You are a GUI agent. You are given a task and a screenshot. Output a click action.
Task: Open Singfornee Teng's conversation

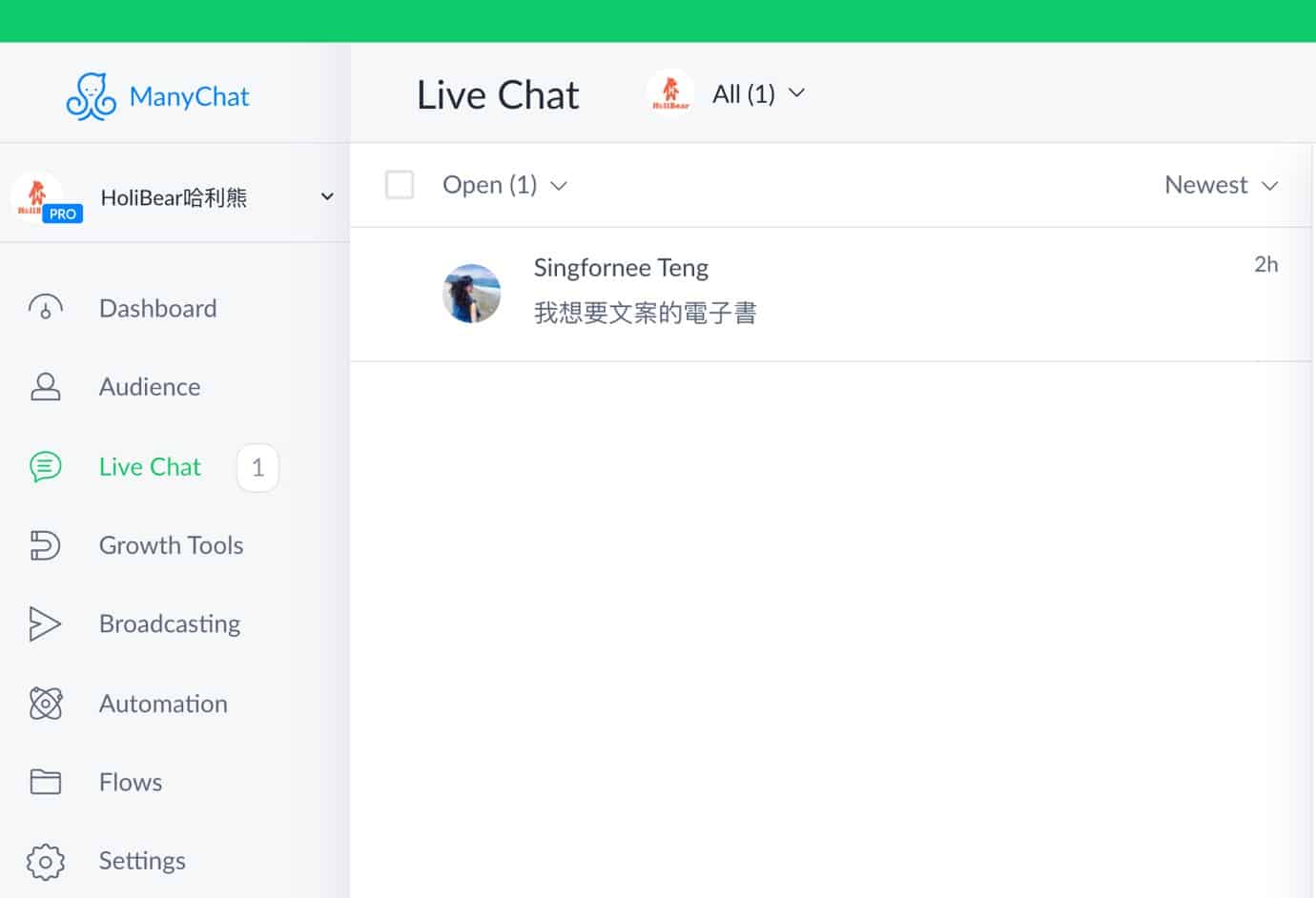[x=831, y=294]
